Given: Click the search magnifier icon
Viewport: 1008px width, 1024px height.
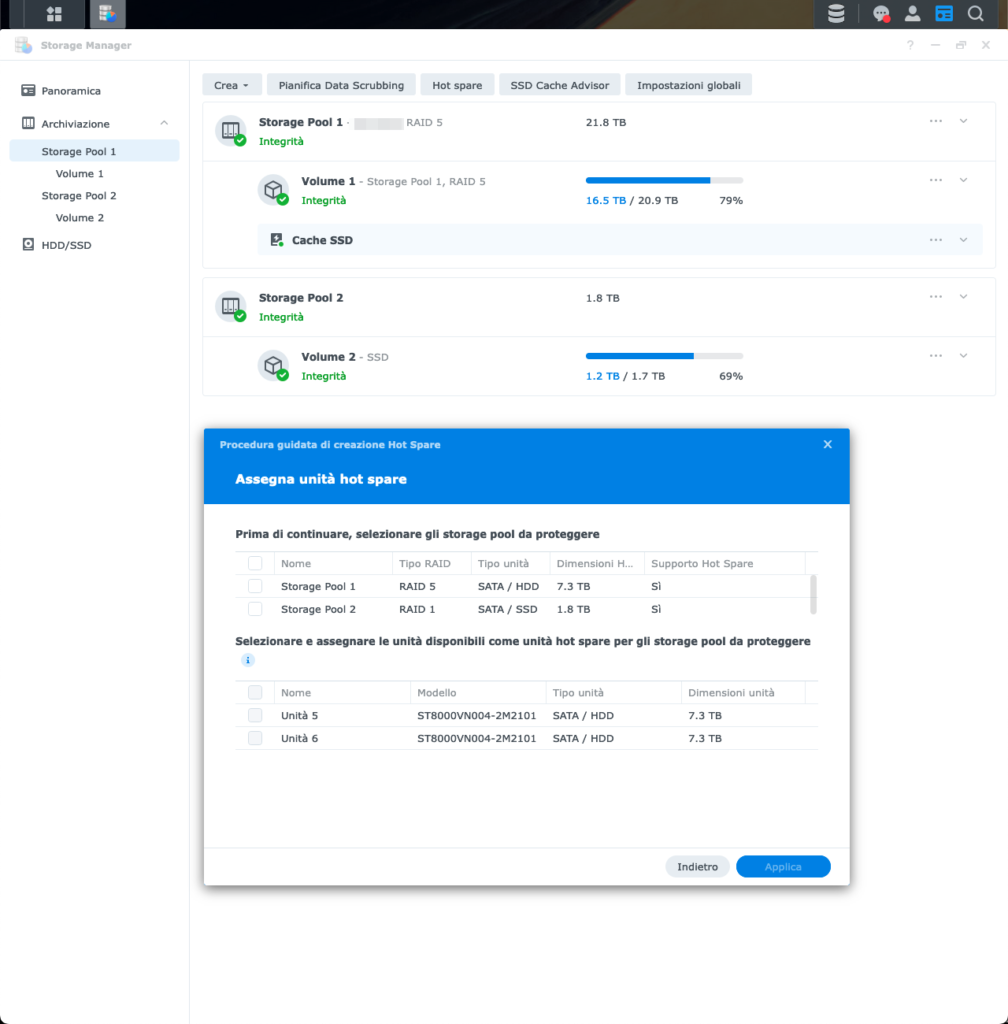Looking at the screenshot, I should (975, 14).
